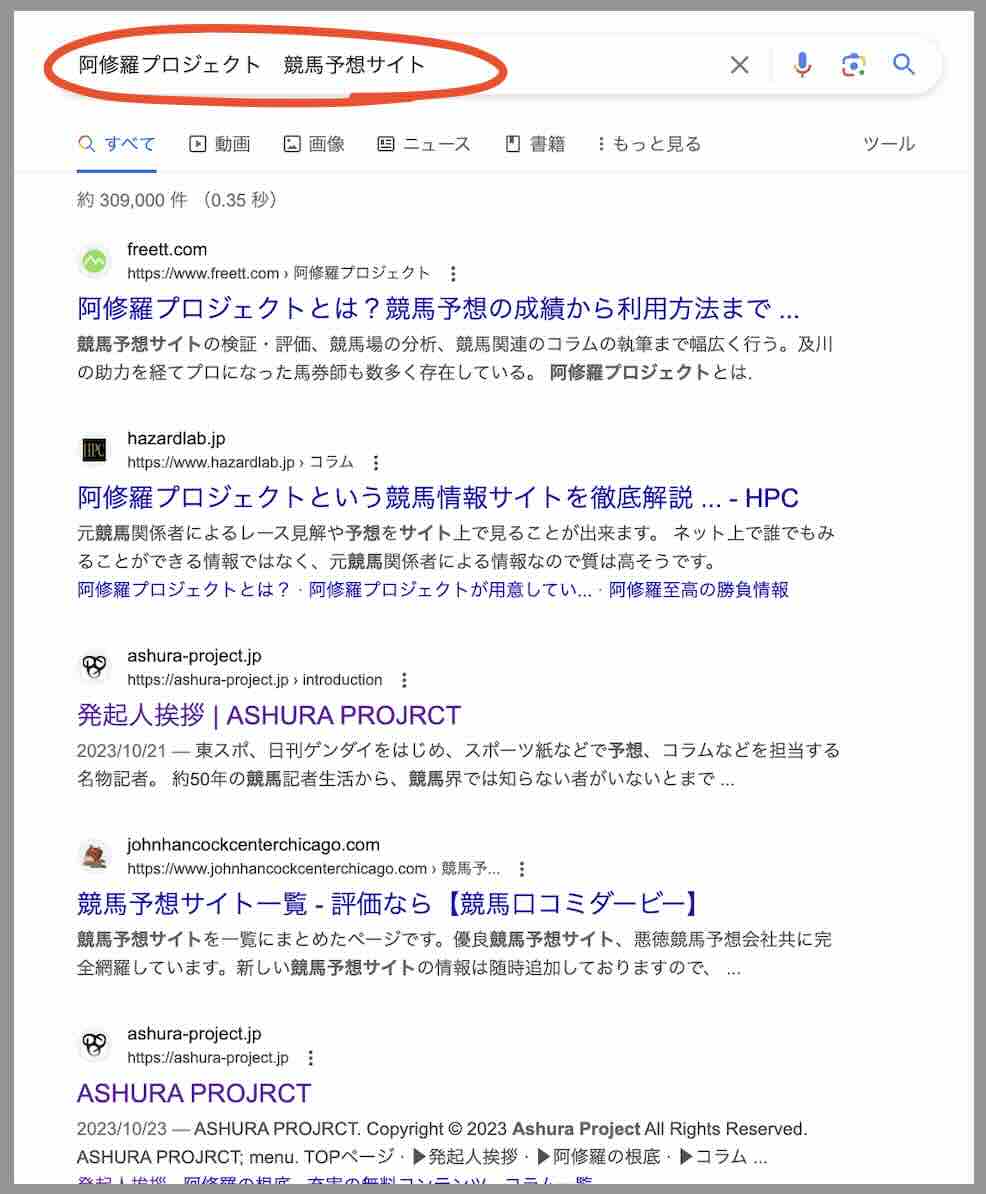Click the johnhancockcenterchicago.com favicon
The height and width of the screenshot is (1194, 986).
pyautogui.click(x=94, y=855)
